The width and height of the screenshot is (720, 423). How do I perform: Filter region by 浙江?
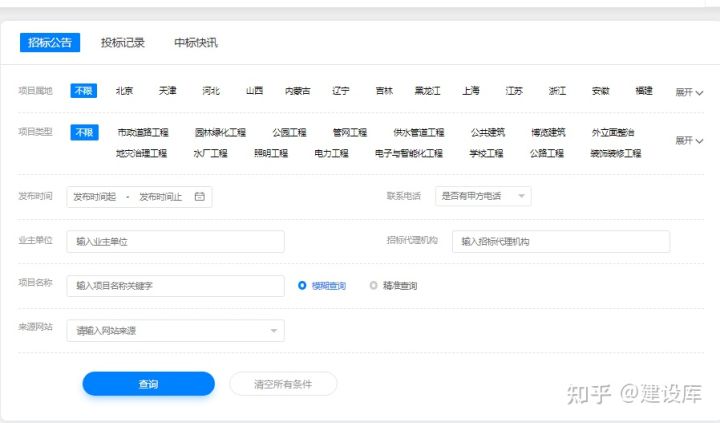tap(557, 91)
